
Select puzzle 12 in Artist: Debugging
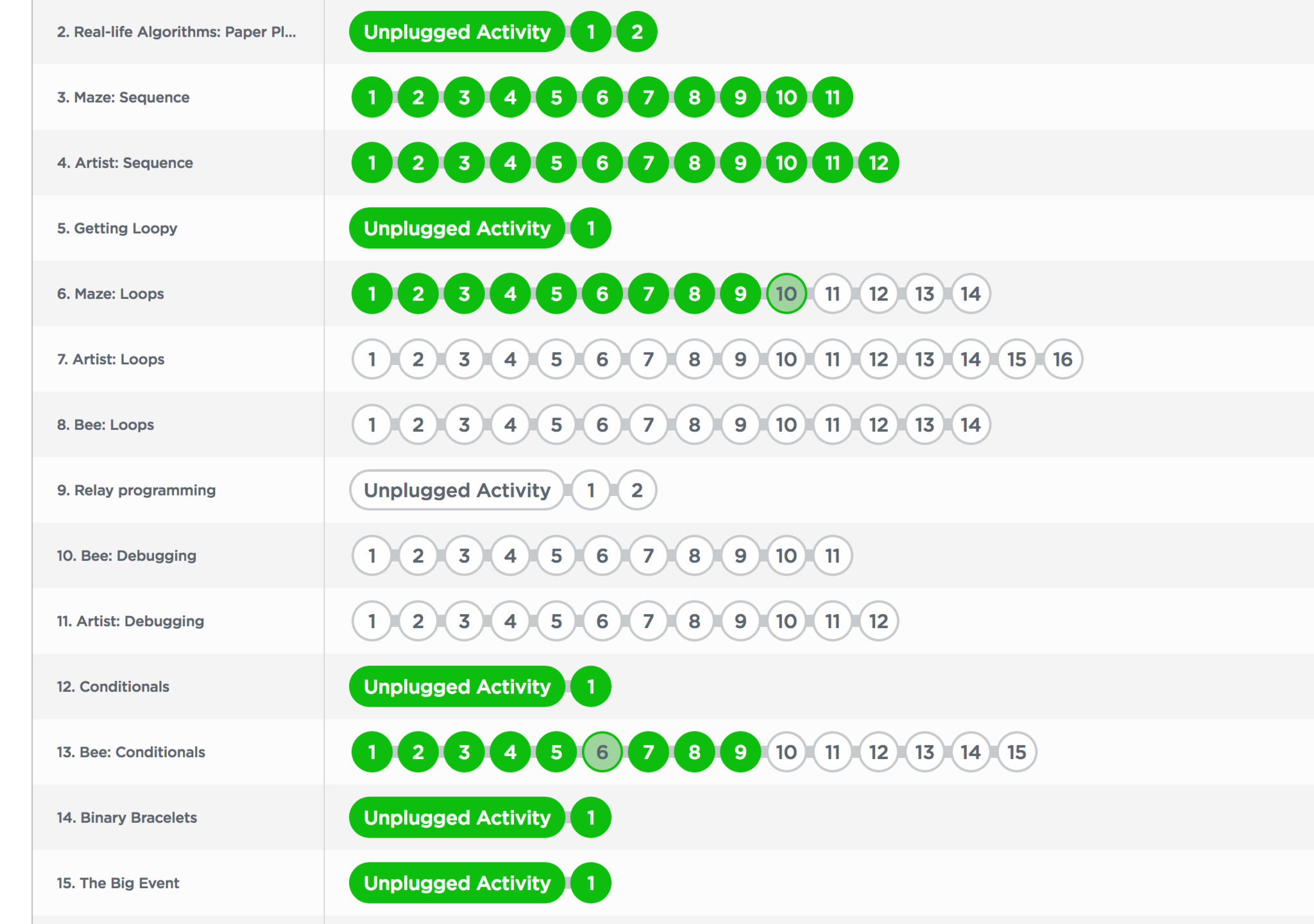click(878, 621)
